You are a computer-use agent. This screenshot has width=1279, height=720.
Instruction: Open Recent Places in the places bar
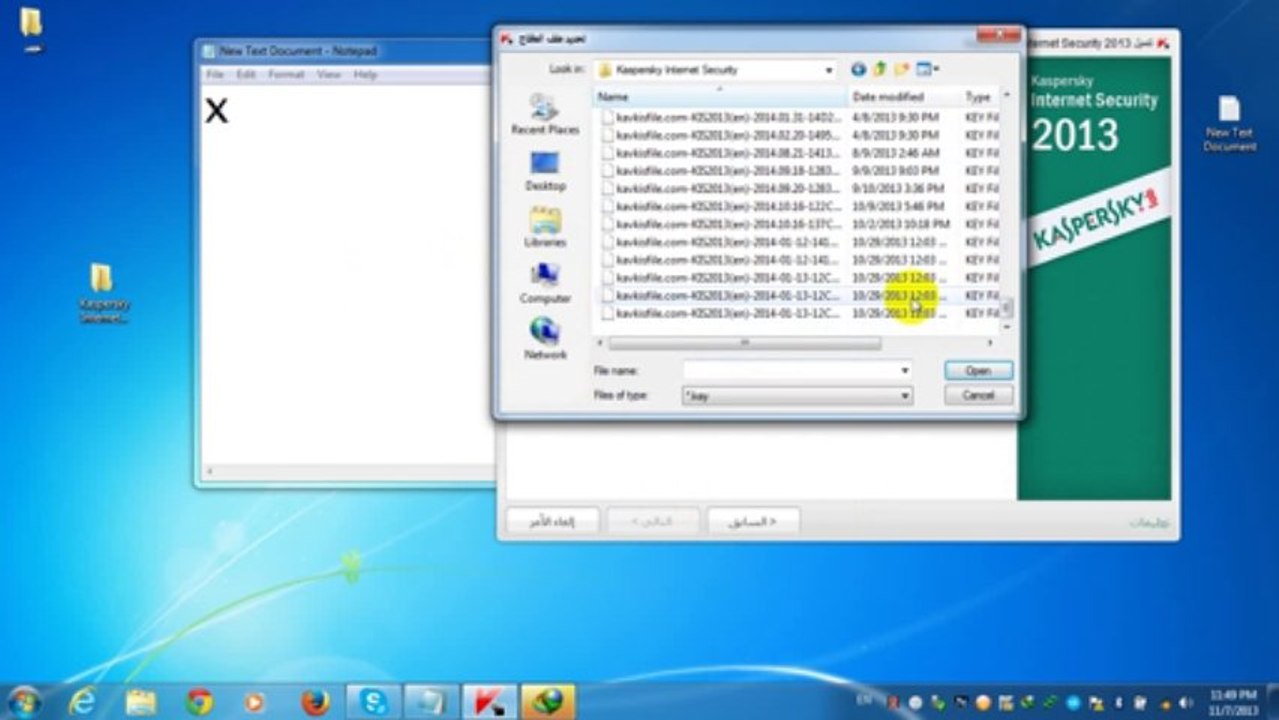pos(545,114)
